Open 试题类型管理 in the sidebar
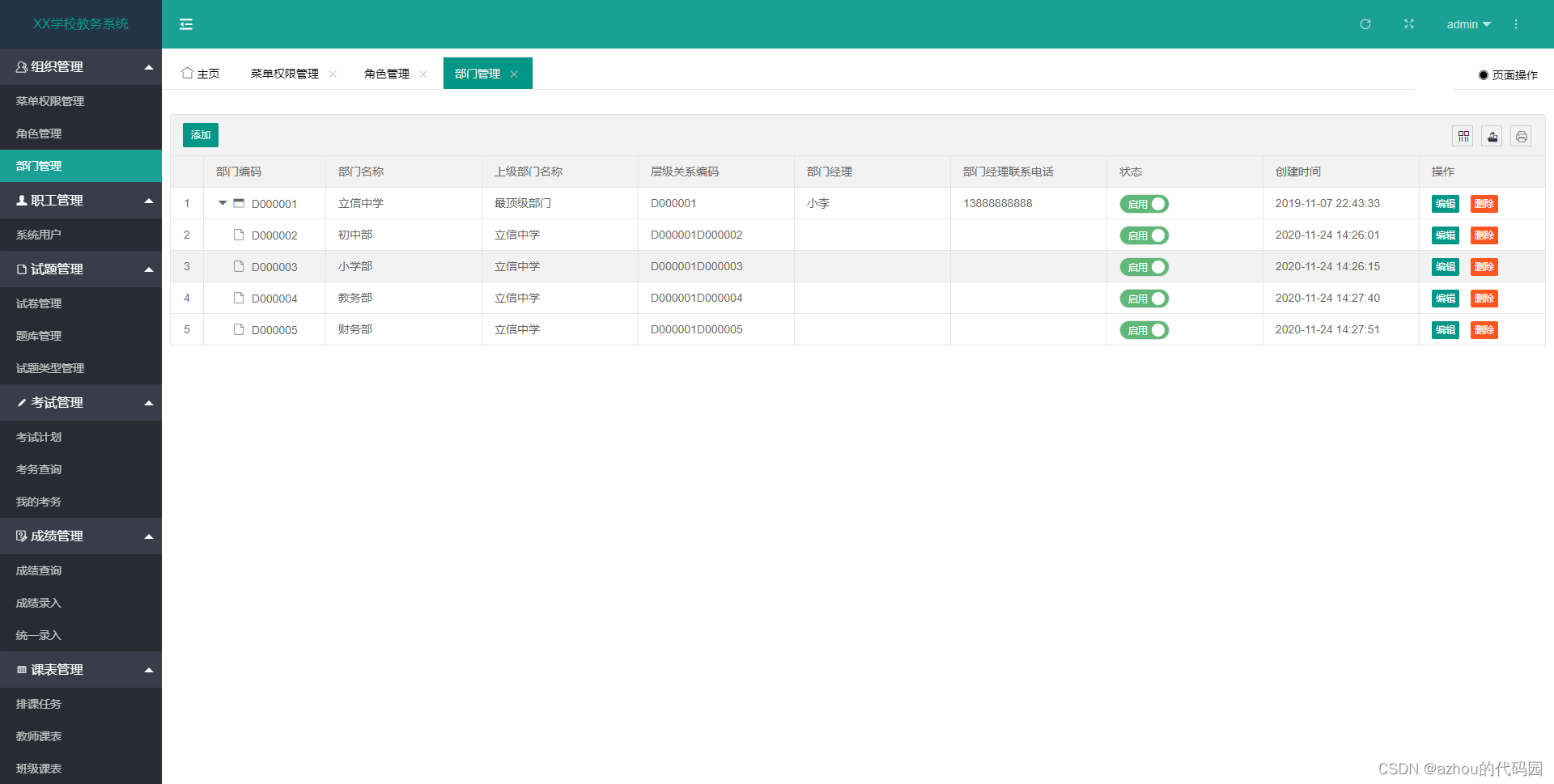The width and height of the screenshot is (1554, 784). pos(81,368)
